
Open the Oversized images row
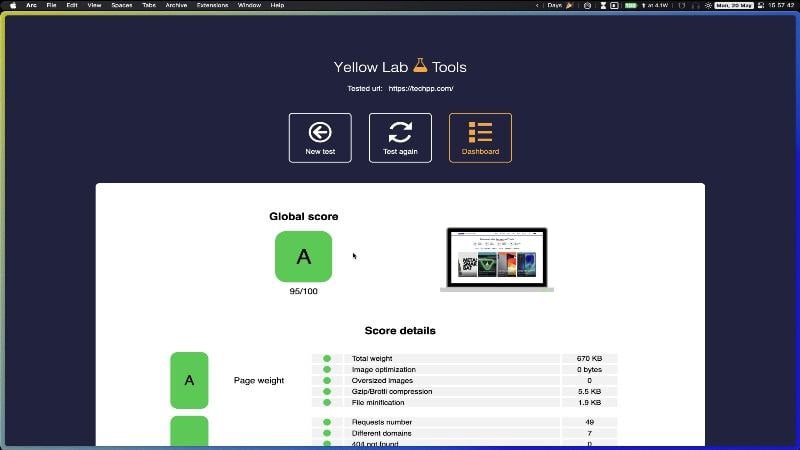(x=464, y=381)
